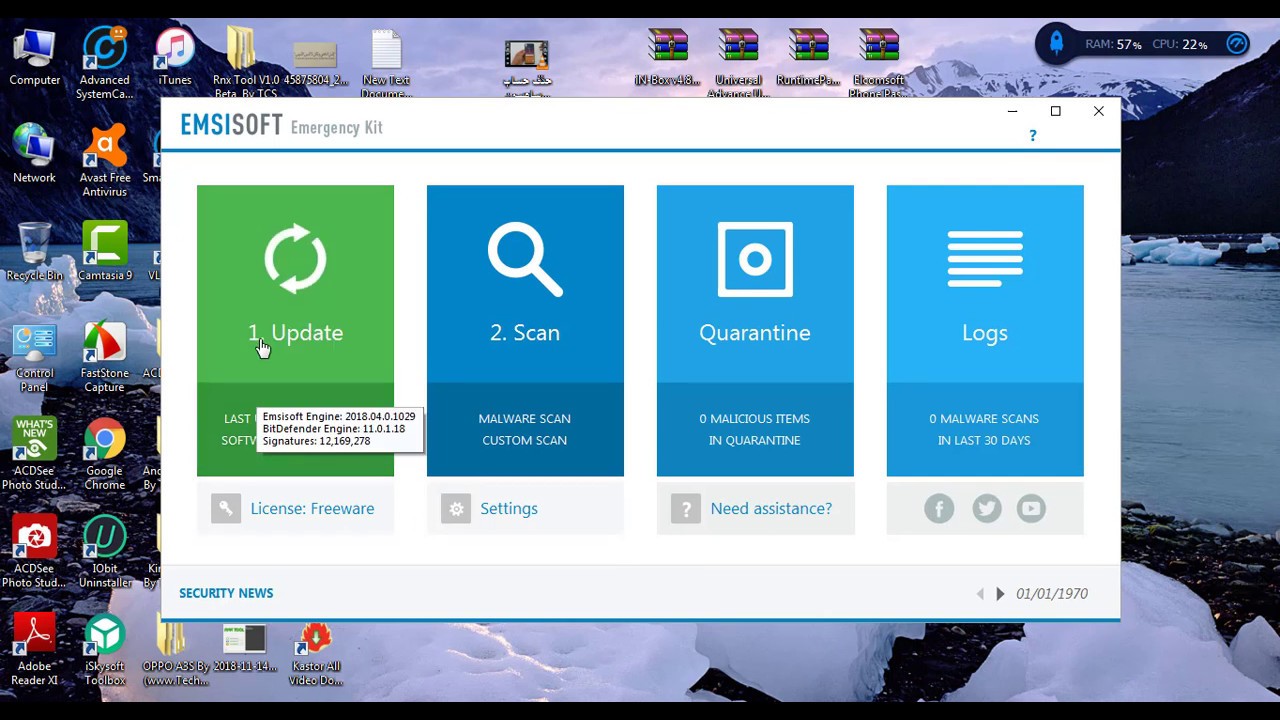Start a Custom Scan
The height and width of the screenshot is (720, 1280).
pyautogui.click(x=525, y=441)
